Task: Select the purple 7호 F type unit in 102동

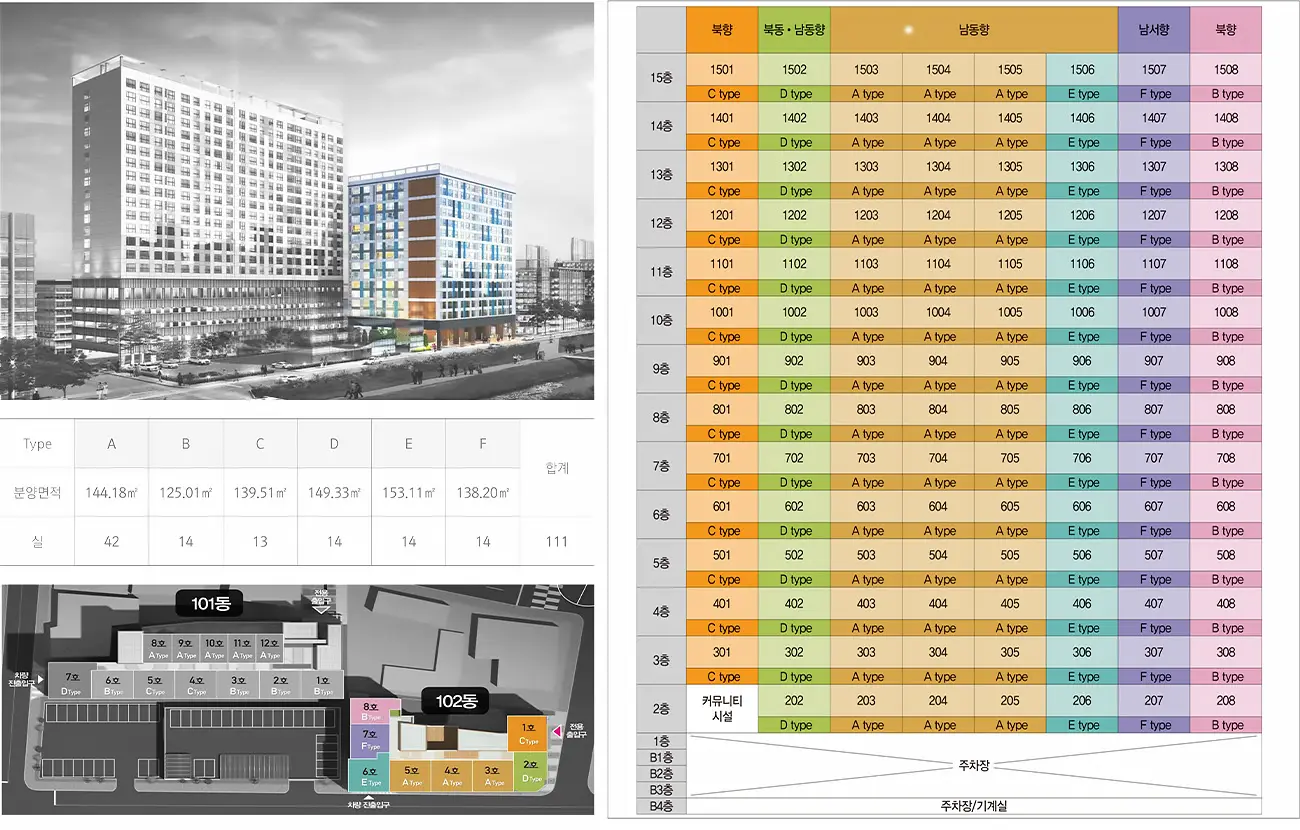Action: click(370, 742)
